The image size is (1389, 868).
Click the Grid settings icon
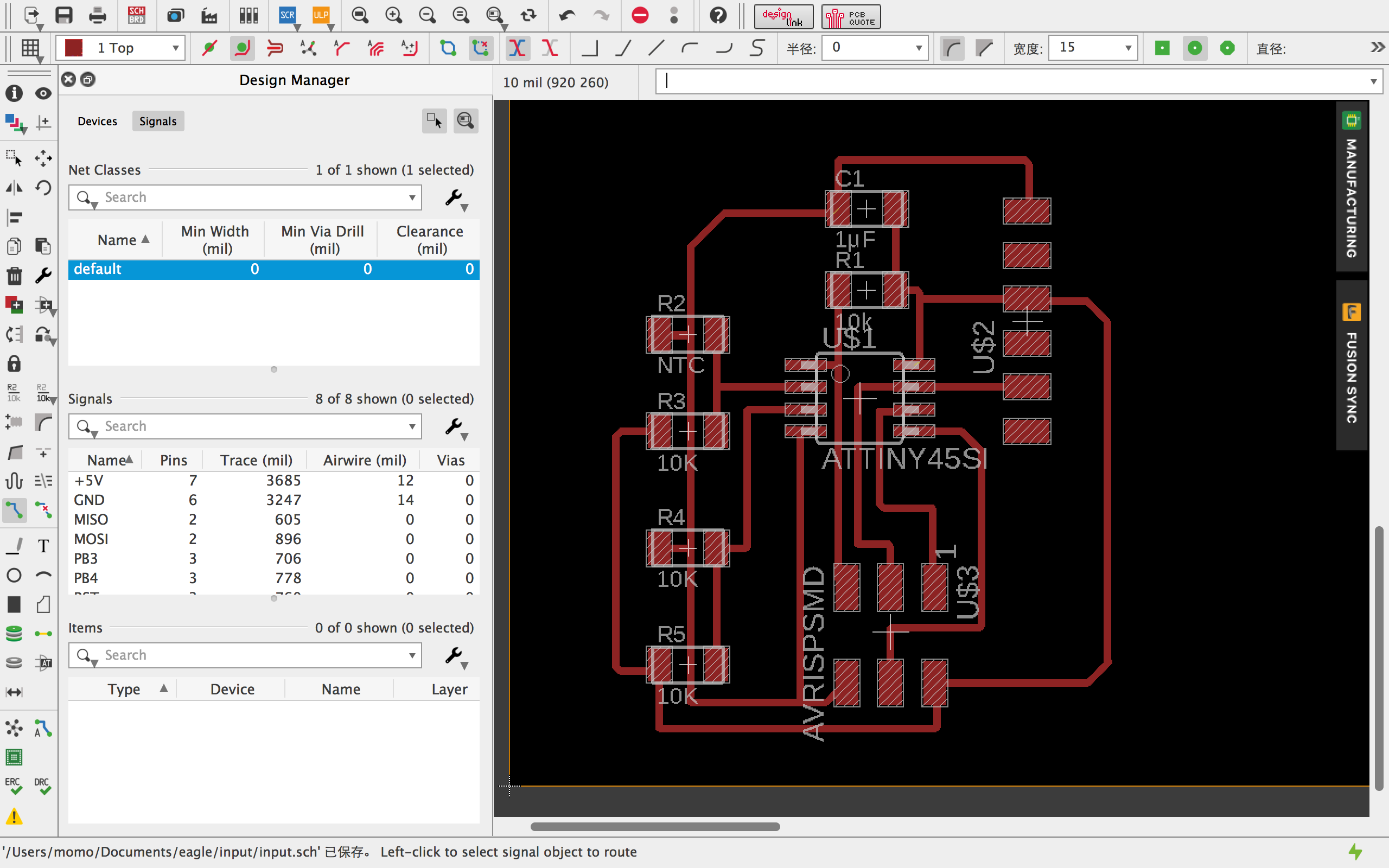30,48
